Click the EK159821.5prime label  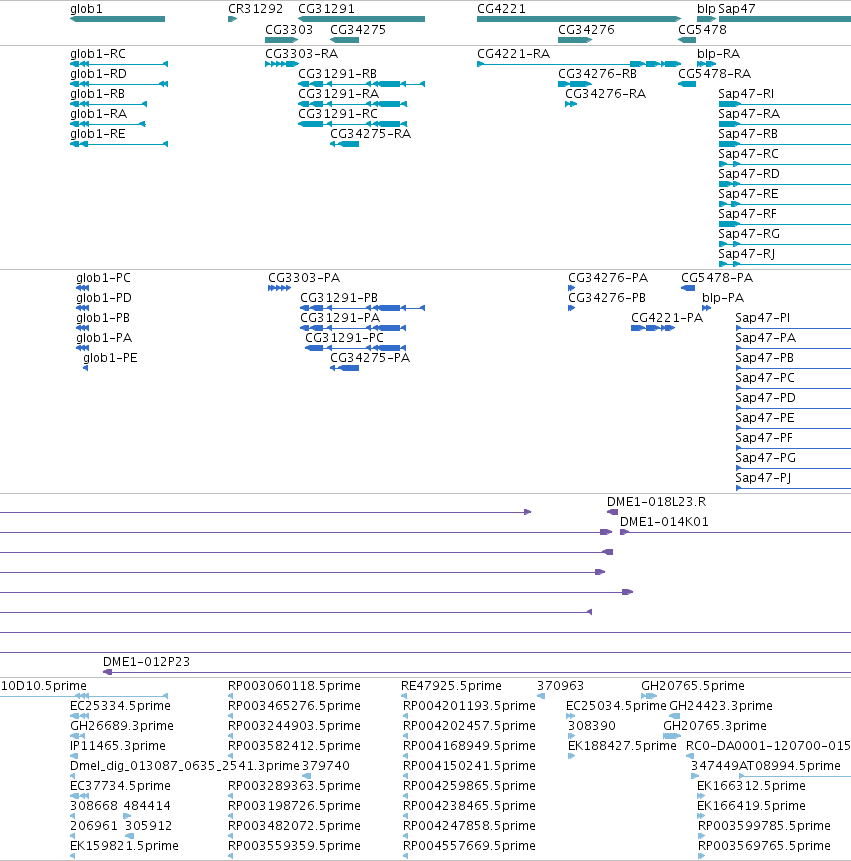pos(125,846)
